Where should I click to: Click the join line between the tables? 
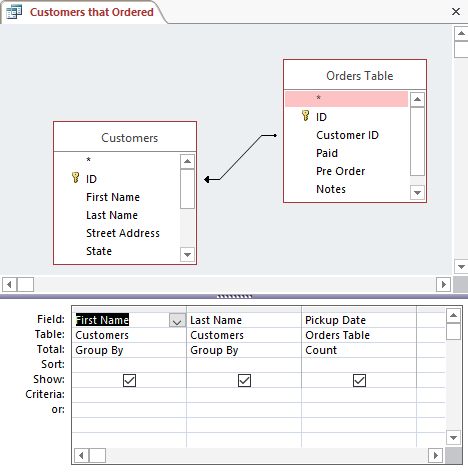[241, 157]
